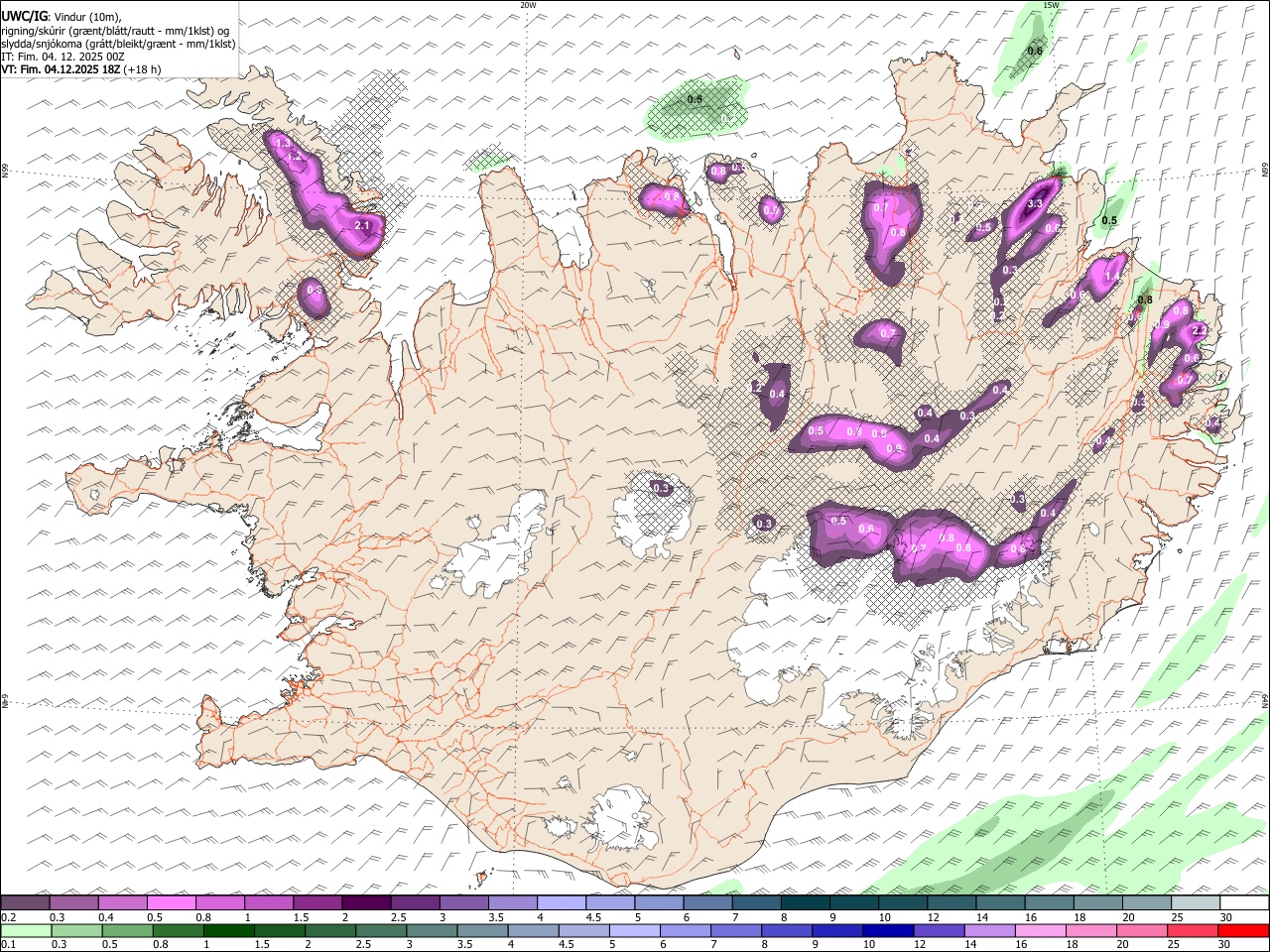Click the 15W longitude label at top
1270x952 pixels.
(x=1051, y=5)
